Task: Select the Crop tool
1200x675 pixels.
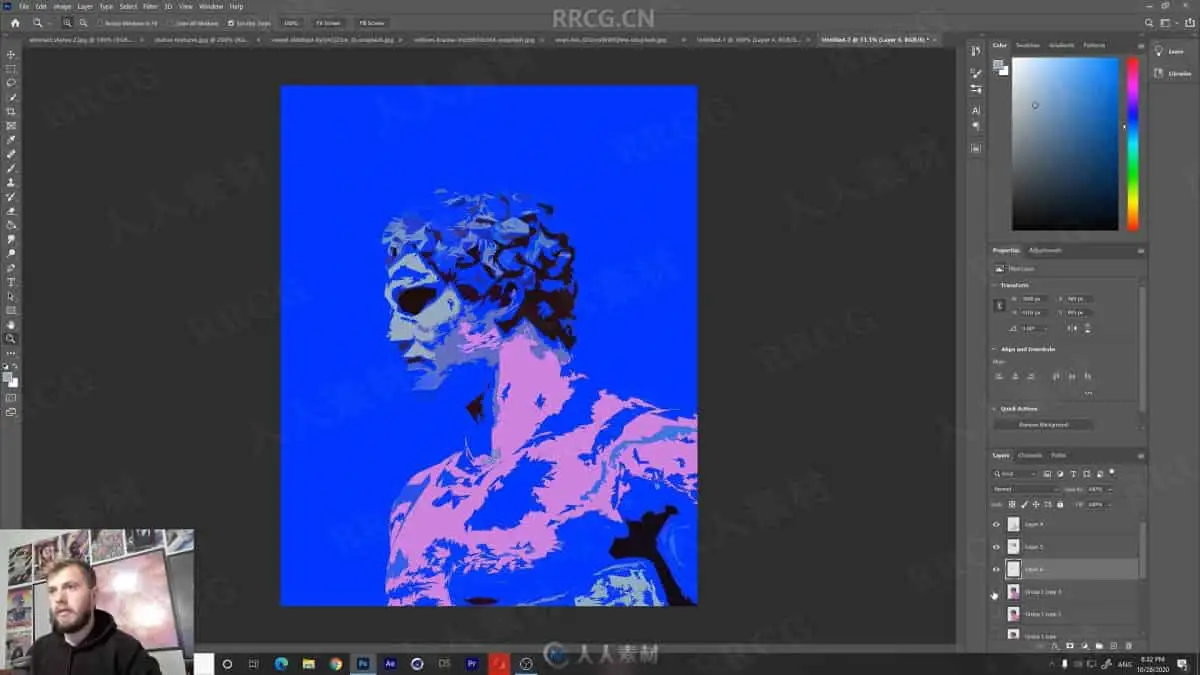Action: (11, 112)
